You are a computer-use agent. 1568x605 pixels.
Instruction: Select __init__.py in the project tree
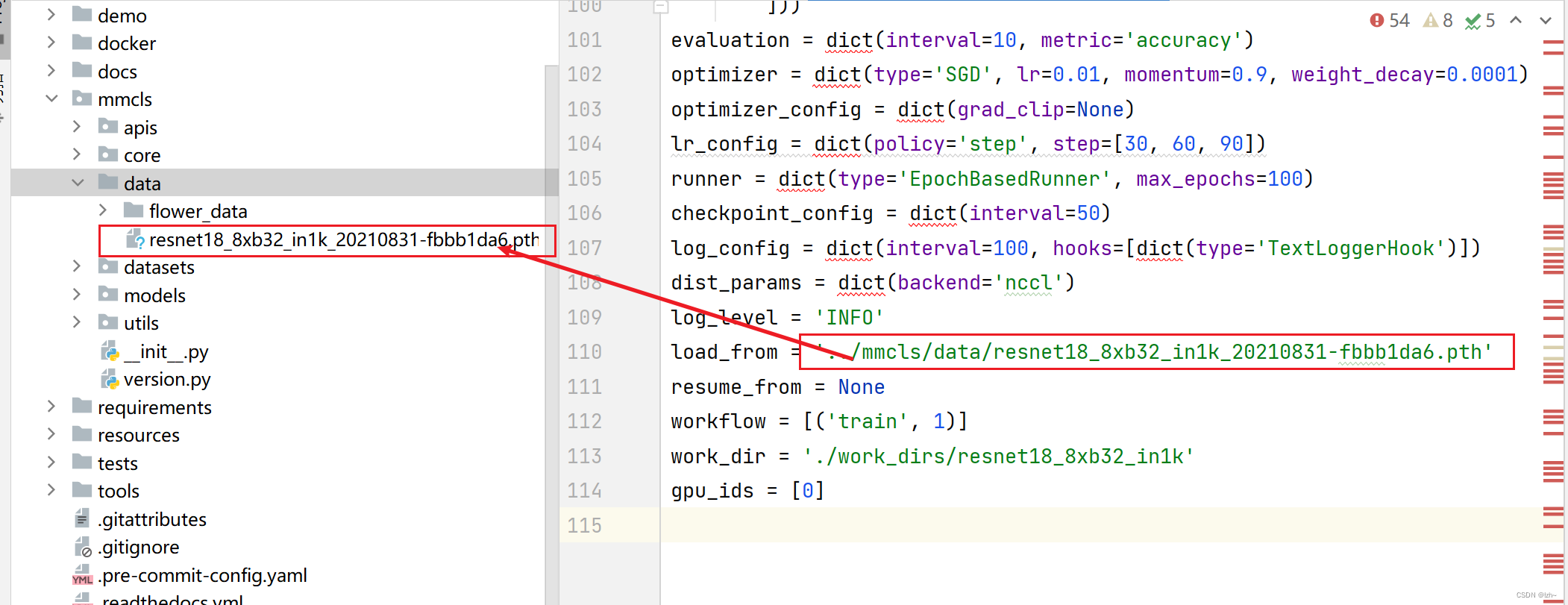click(x=166, y=351)
